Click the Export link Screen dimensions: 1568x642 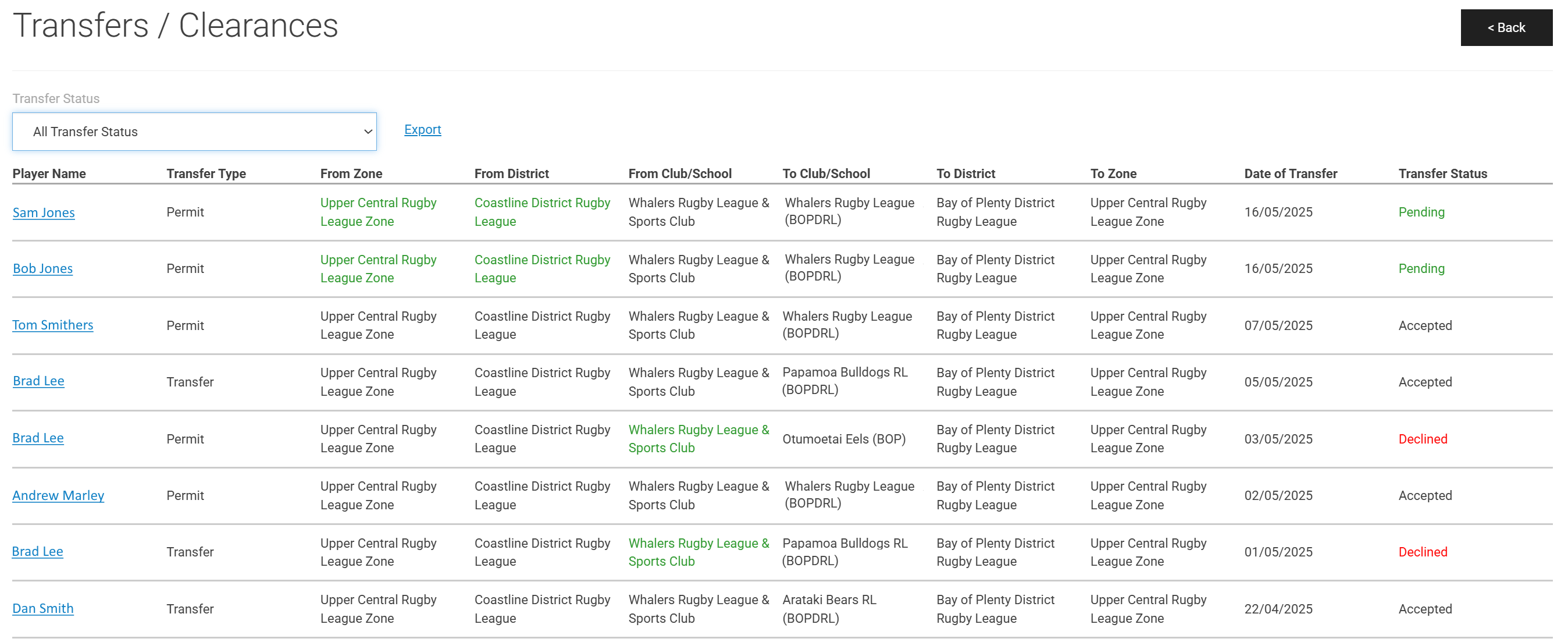pos(422,130)
